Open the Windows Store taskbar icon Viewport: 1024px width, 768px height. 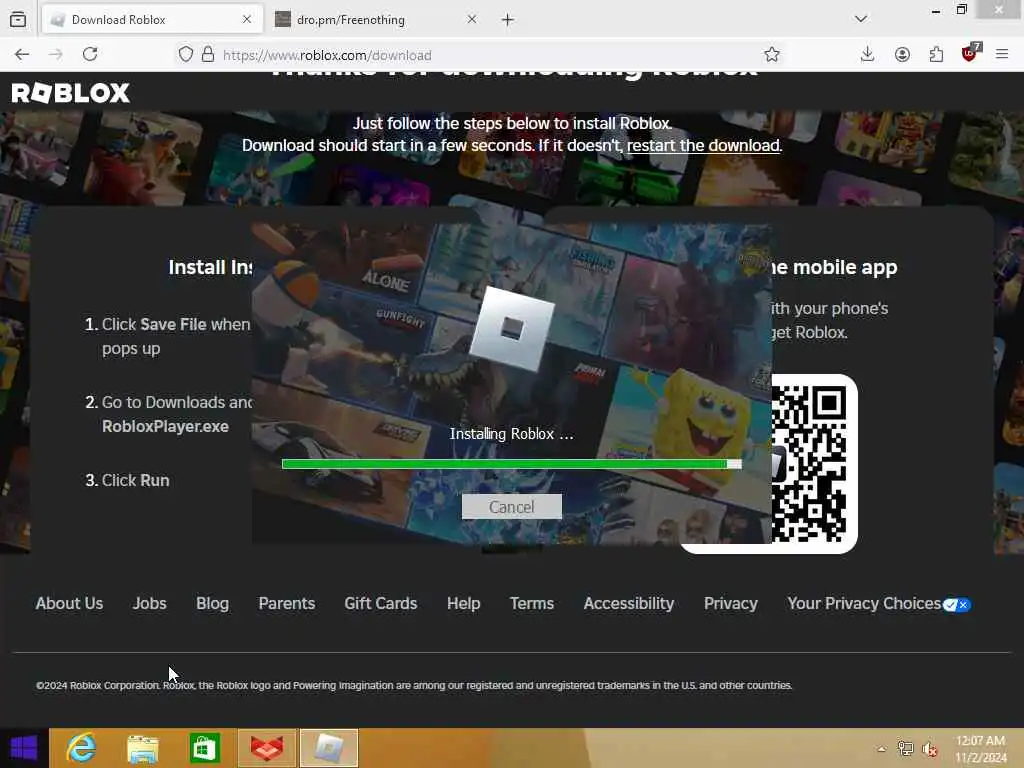(204, 748)
